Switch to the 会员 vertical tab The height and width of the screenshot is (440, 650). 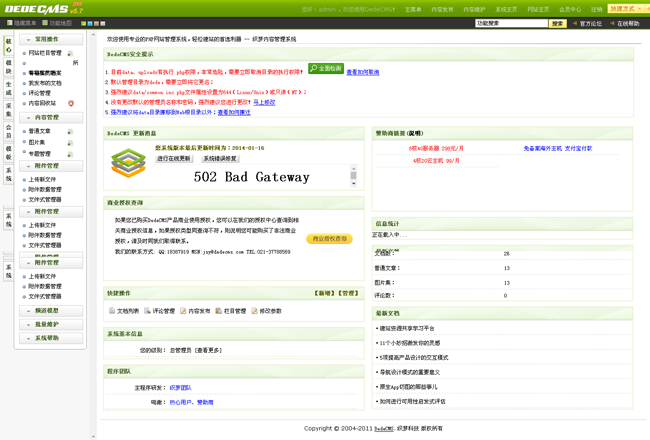click(x=8, y=131)
